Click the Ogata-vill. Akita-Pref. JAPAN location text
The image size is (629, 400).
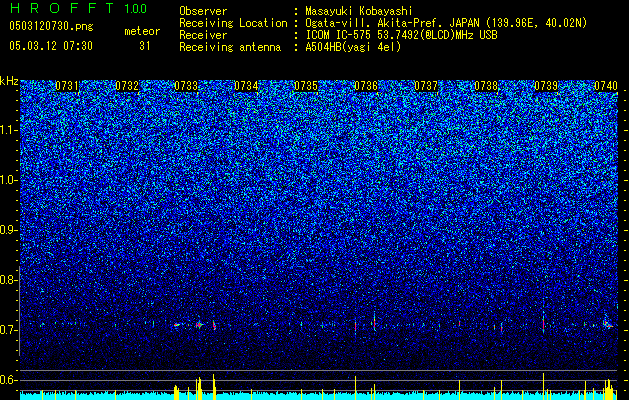tap(446, 23)
